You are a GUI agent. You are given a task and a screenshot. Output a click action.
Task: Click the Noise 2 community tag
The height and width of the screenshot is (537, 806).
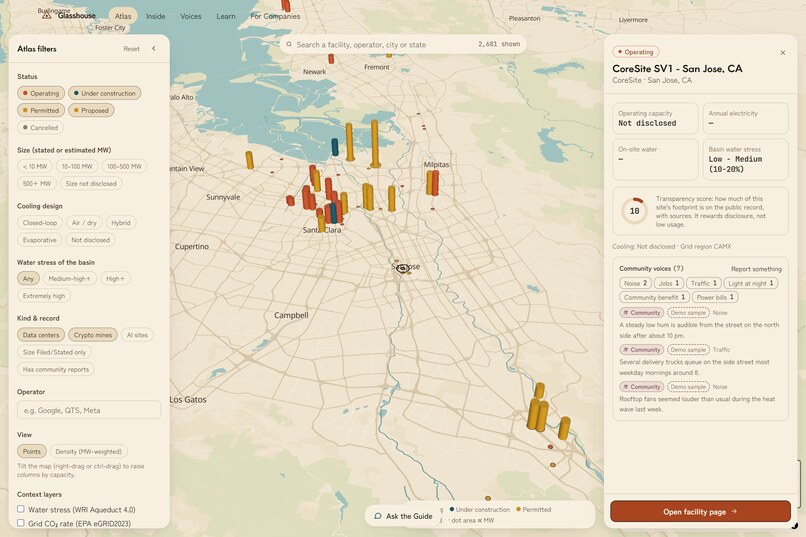(x=635, y=283)
